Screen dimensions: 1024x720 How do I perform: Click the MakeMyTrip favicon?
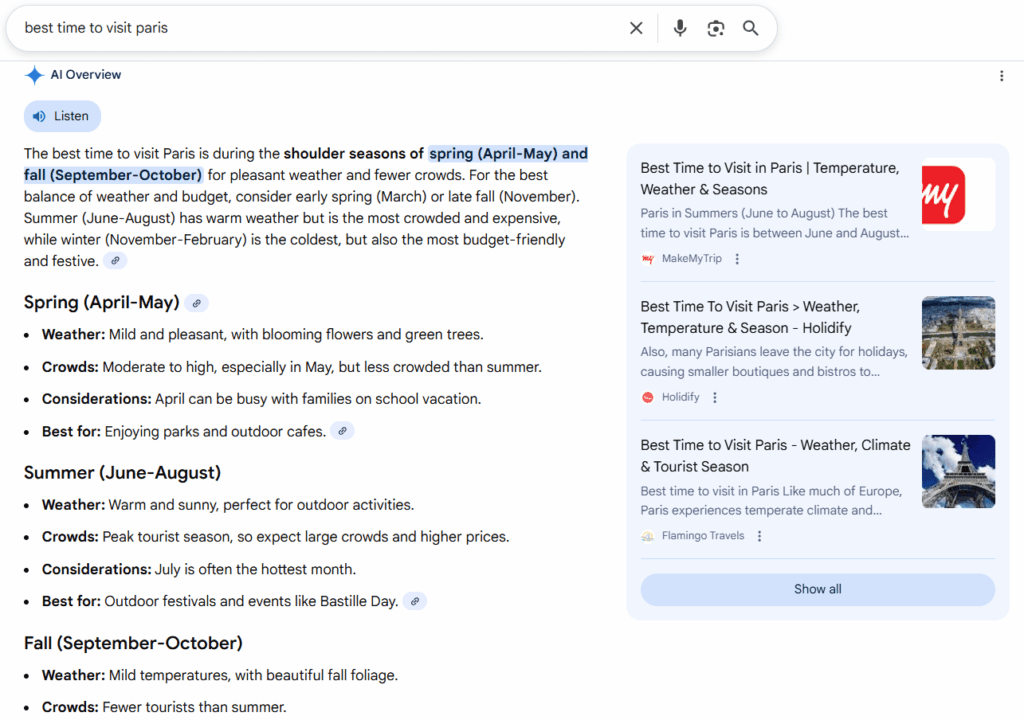click(x=647, y=258)
